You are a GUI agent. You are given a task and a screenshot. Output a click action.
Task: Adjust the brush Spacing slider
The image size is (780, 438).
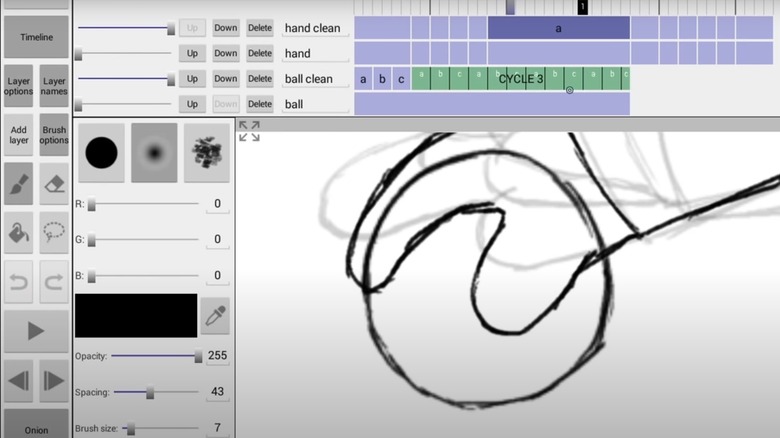pos(156,392)
